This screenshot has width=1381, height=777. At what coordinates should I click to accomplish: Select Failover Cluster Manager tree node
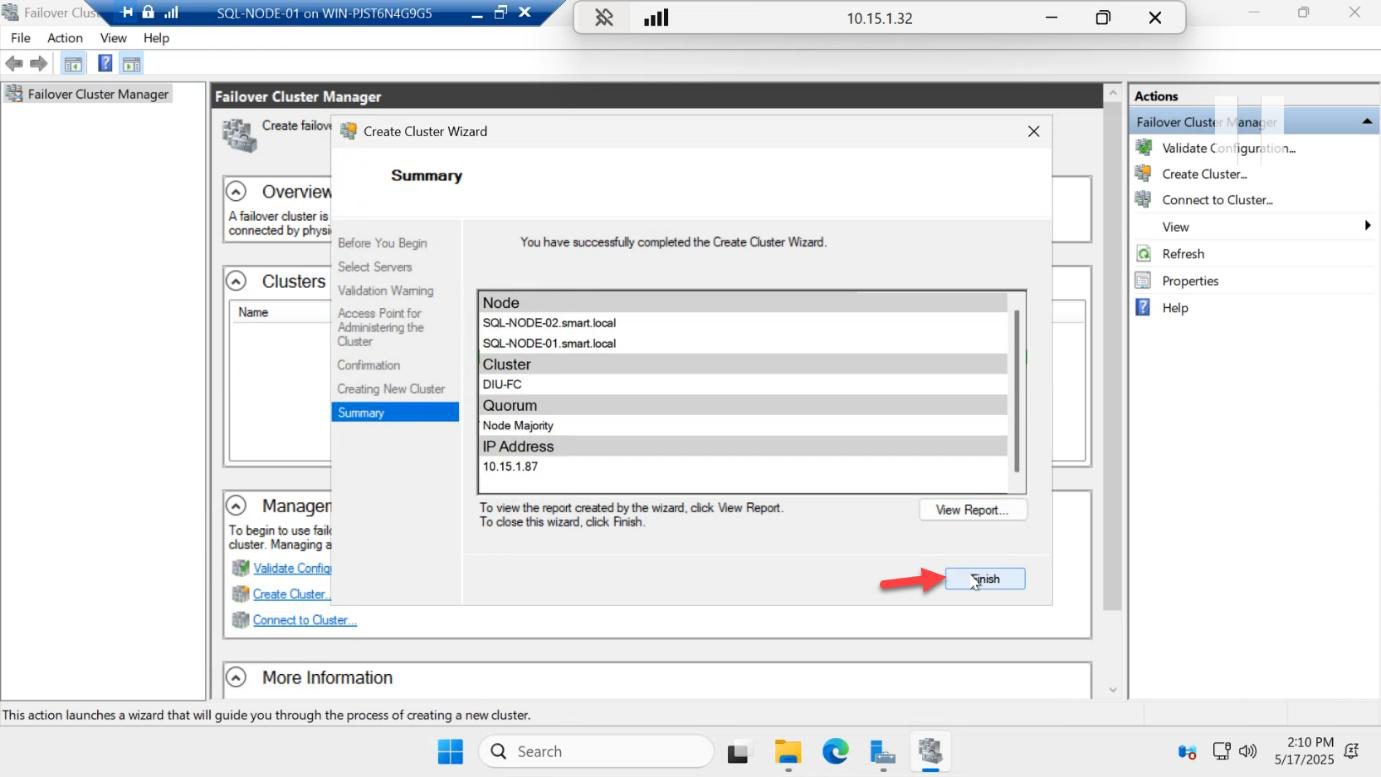(98, 94)
